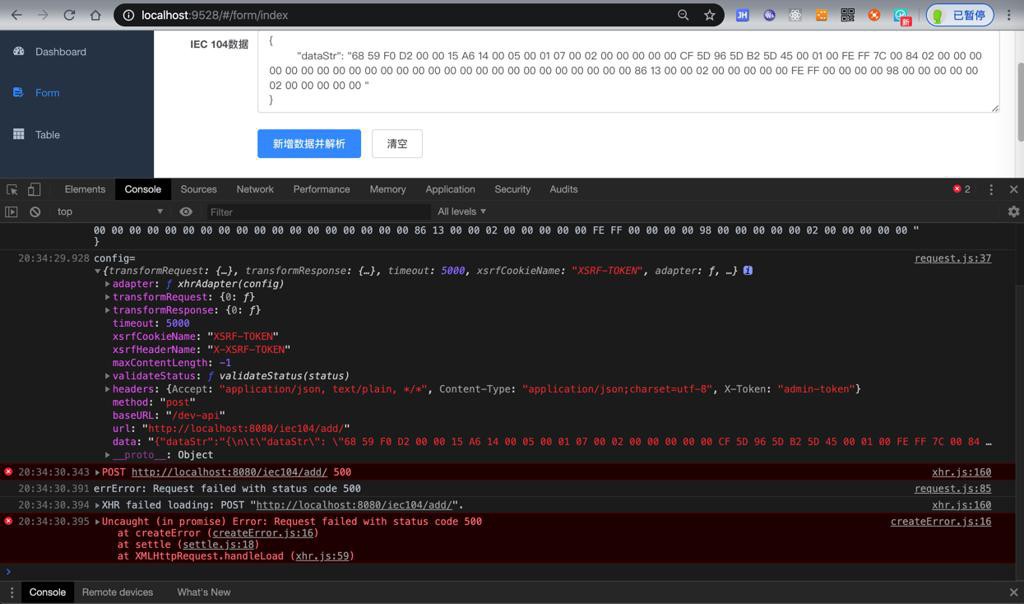This screenshot has width=1024, height=604.
Task: Click into the IEC 104数据 textarea
Action: pyautogui.click(x=628, y=71)
